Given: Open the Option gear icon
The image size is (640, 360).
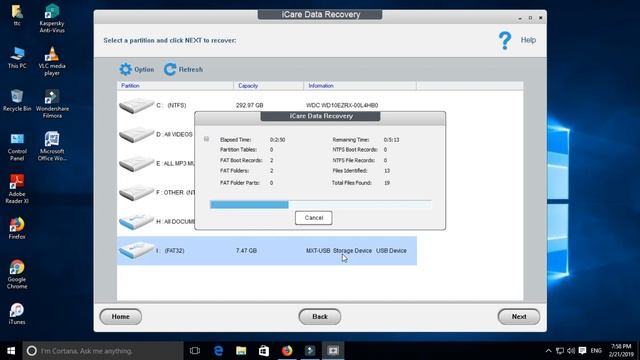Looking at the screenshot, I should (x=126, y=69).
